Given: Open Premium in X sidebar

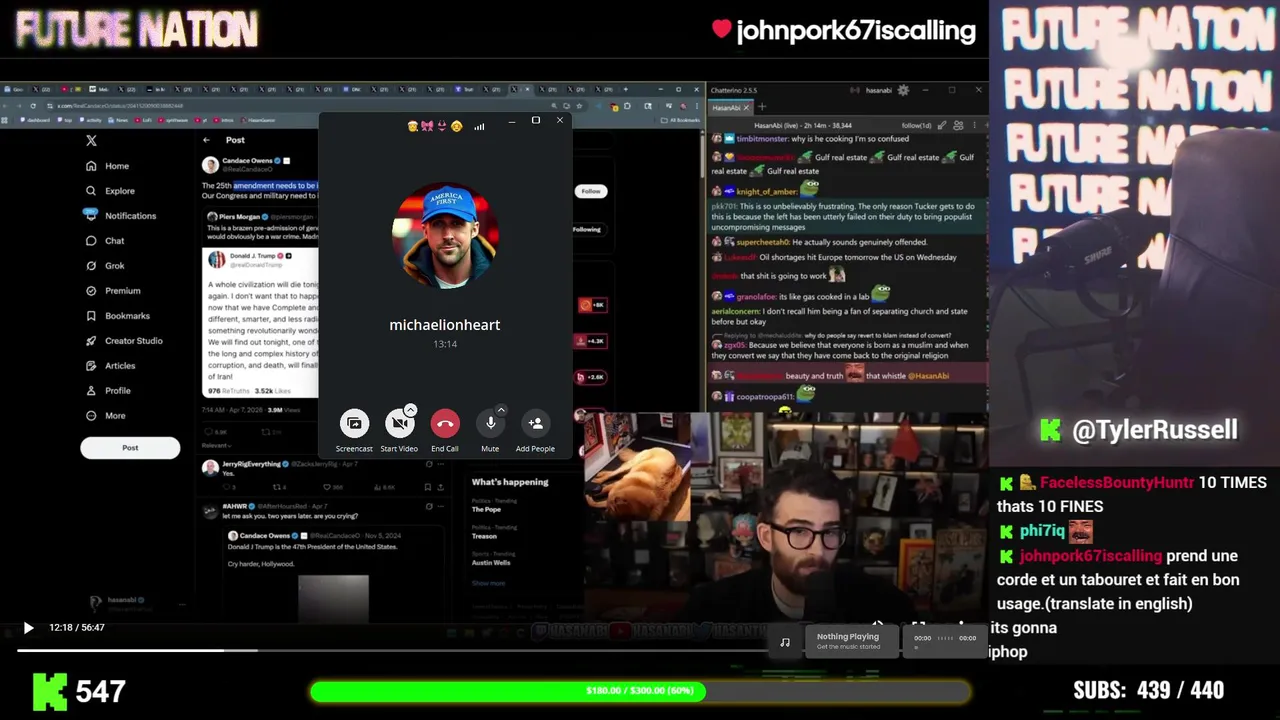Looking at the screenshot, I should pos(113,291).
